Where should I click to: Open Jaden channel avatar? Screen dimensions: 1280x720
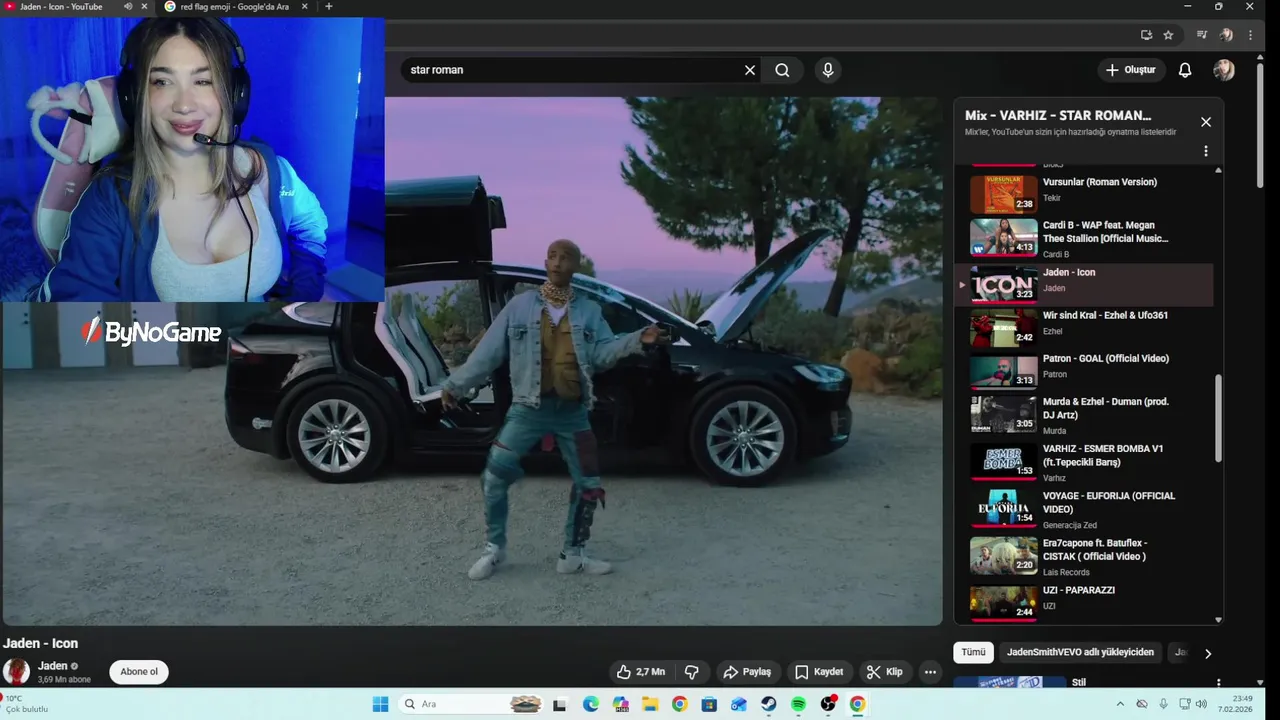16,671
